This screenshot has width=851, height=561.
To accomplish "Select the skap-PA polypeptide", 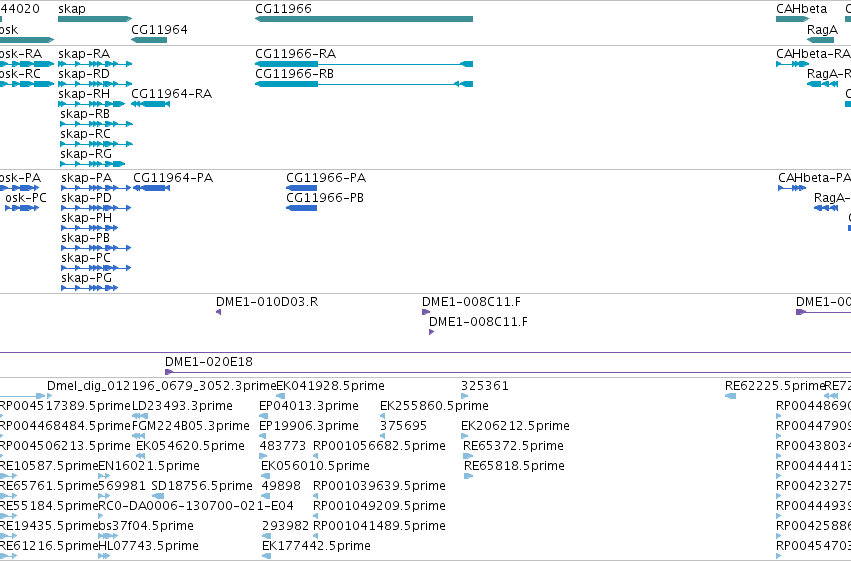I will coord(96,188).
